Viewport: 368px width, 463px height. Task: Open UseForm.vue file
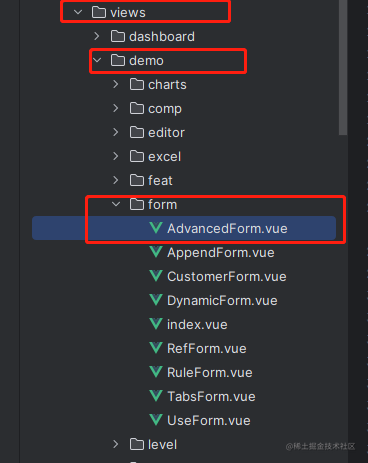tap(209, 421)
